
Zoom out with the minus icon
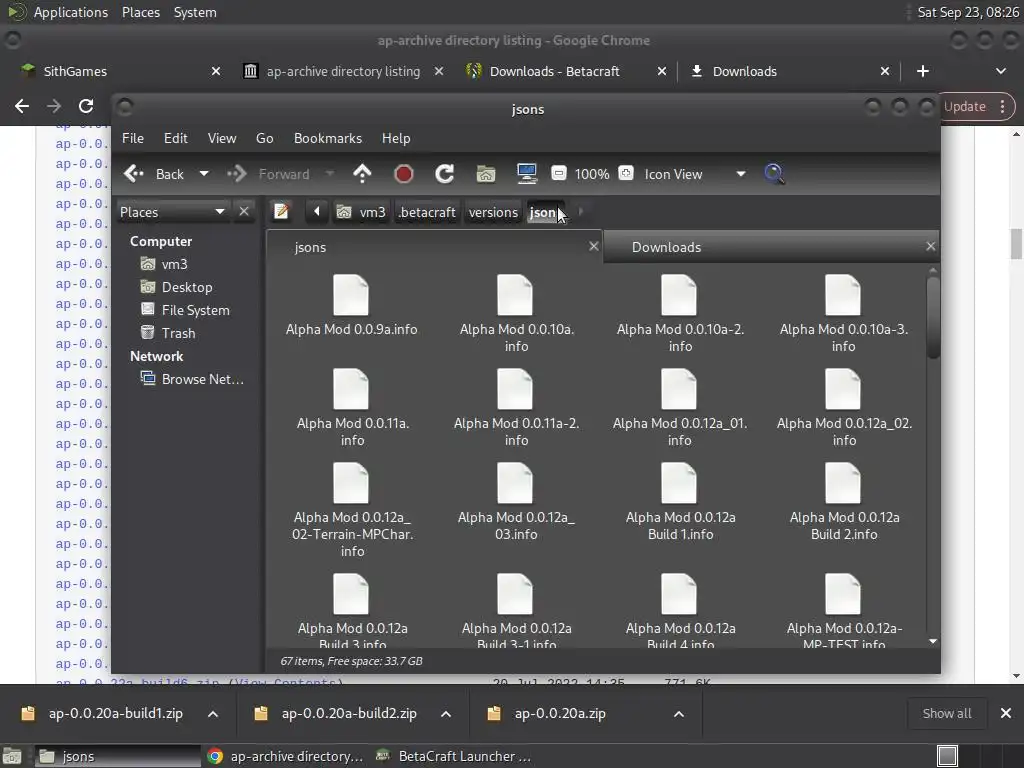tap(558, 173)
